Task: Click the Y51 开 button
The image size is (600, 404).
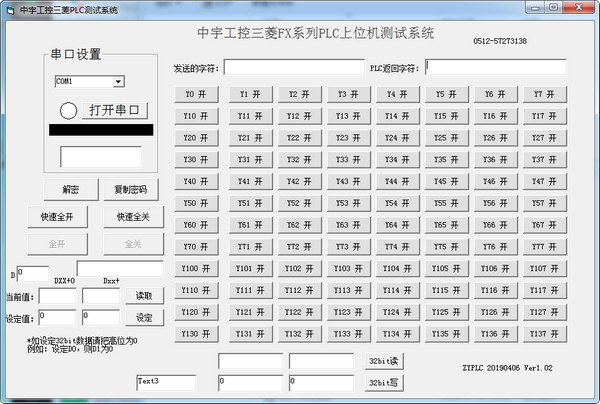Action: pyautogui.click(x=251, y=204)
